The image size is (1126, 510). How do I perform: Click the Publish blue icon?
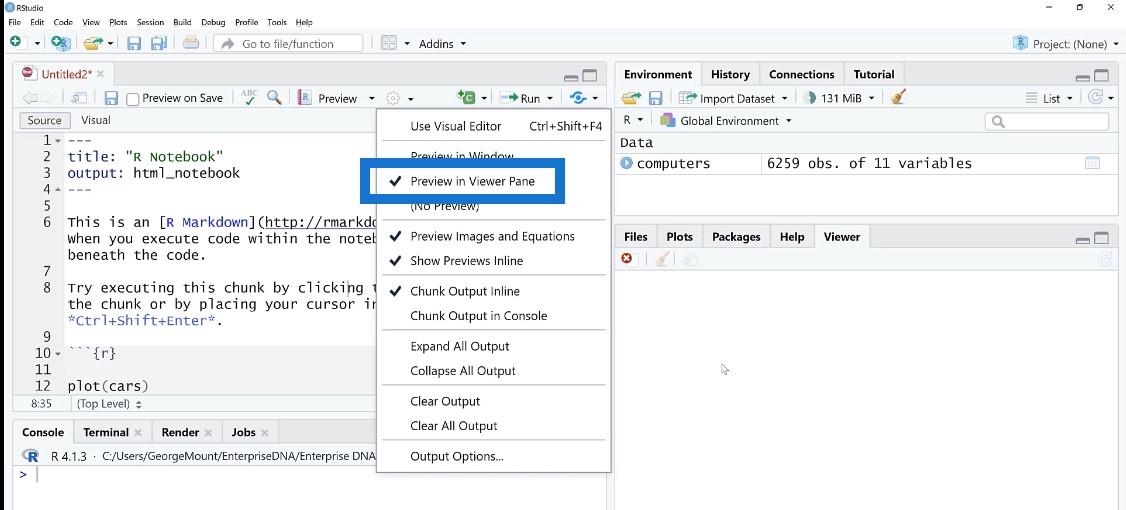click(578, 98)
